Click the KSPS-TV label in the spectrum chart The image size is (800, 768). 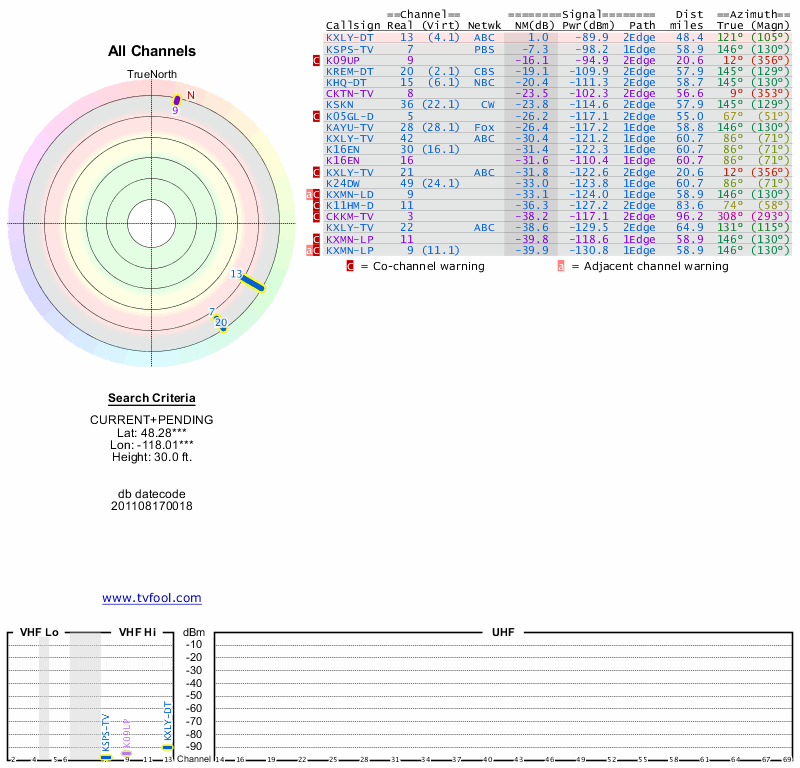tap(106, 732)
